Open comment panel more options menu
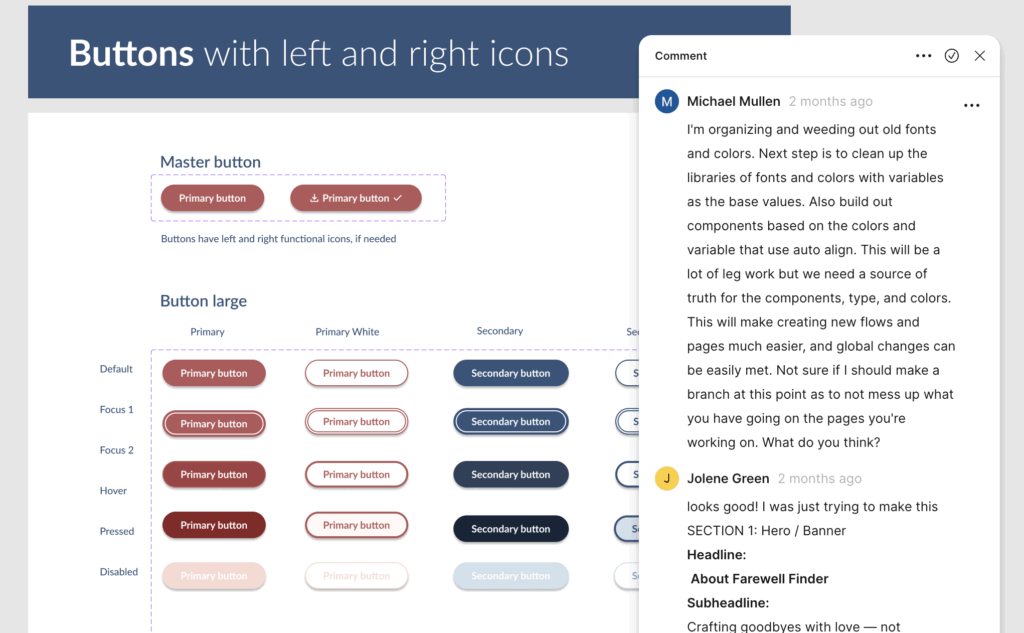Viewport: 1024px width, 633px height. tap(923, 56)
